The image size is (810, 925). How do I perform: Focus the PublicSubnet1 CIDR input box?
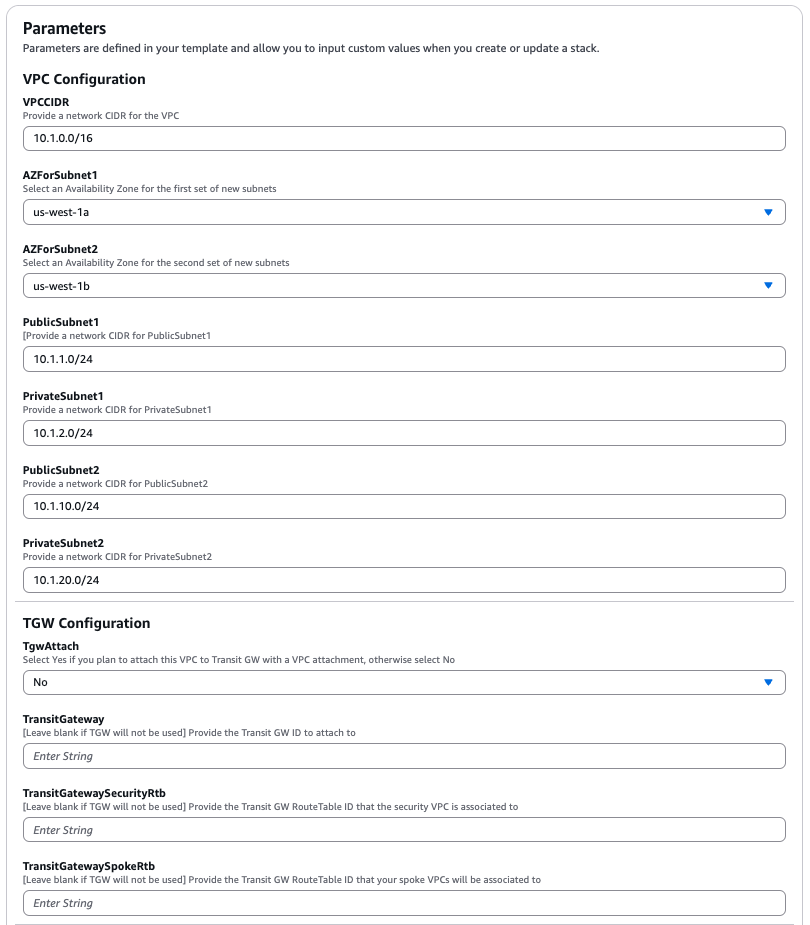coord(403,359)
